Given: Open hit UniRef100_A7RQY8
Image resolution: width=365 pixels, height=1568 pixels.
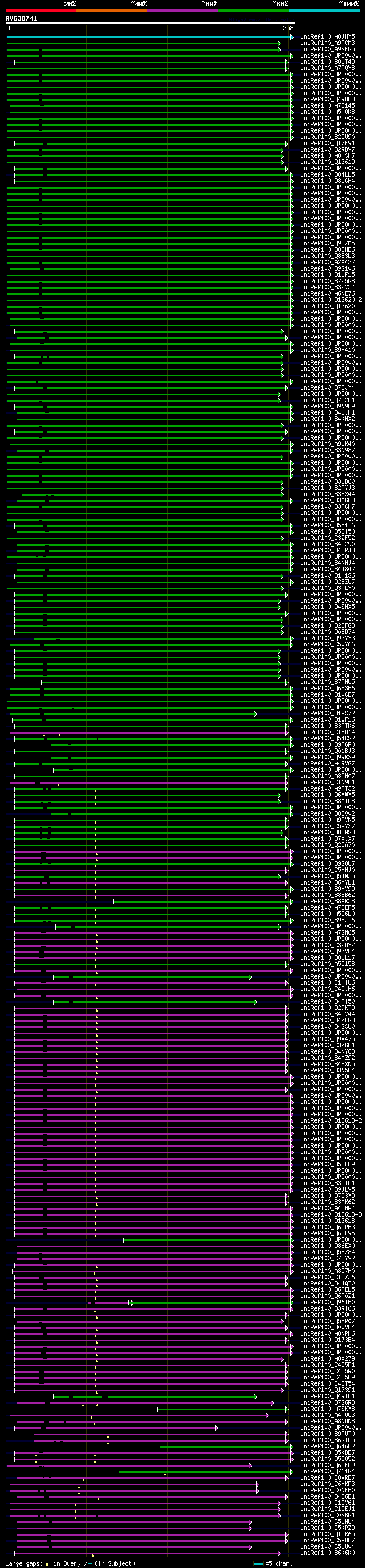Looking at the screenshot, I should coord(327,68).
